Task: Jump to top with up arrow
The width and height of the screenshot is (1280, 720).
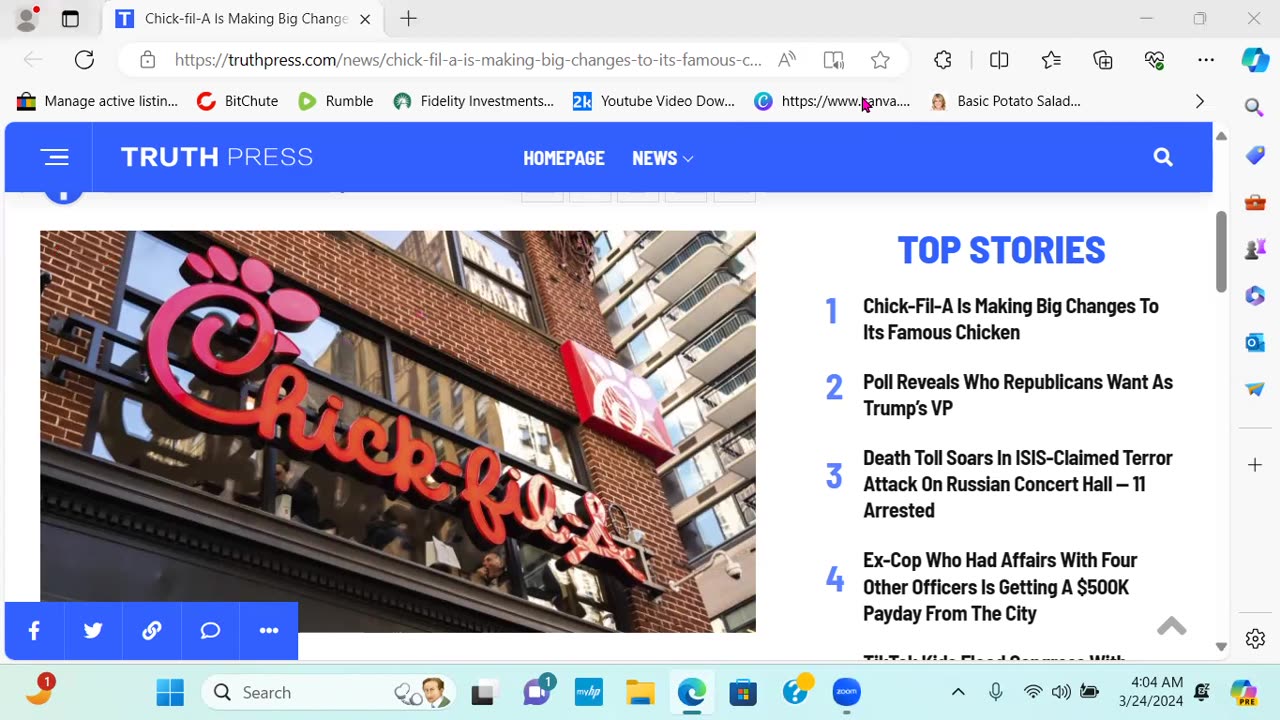Action: (1171, 627)
